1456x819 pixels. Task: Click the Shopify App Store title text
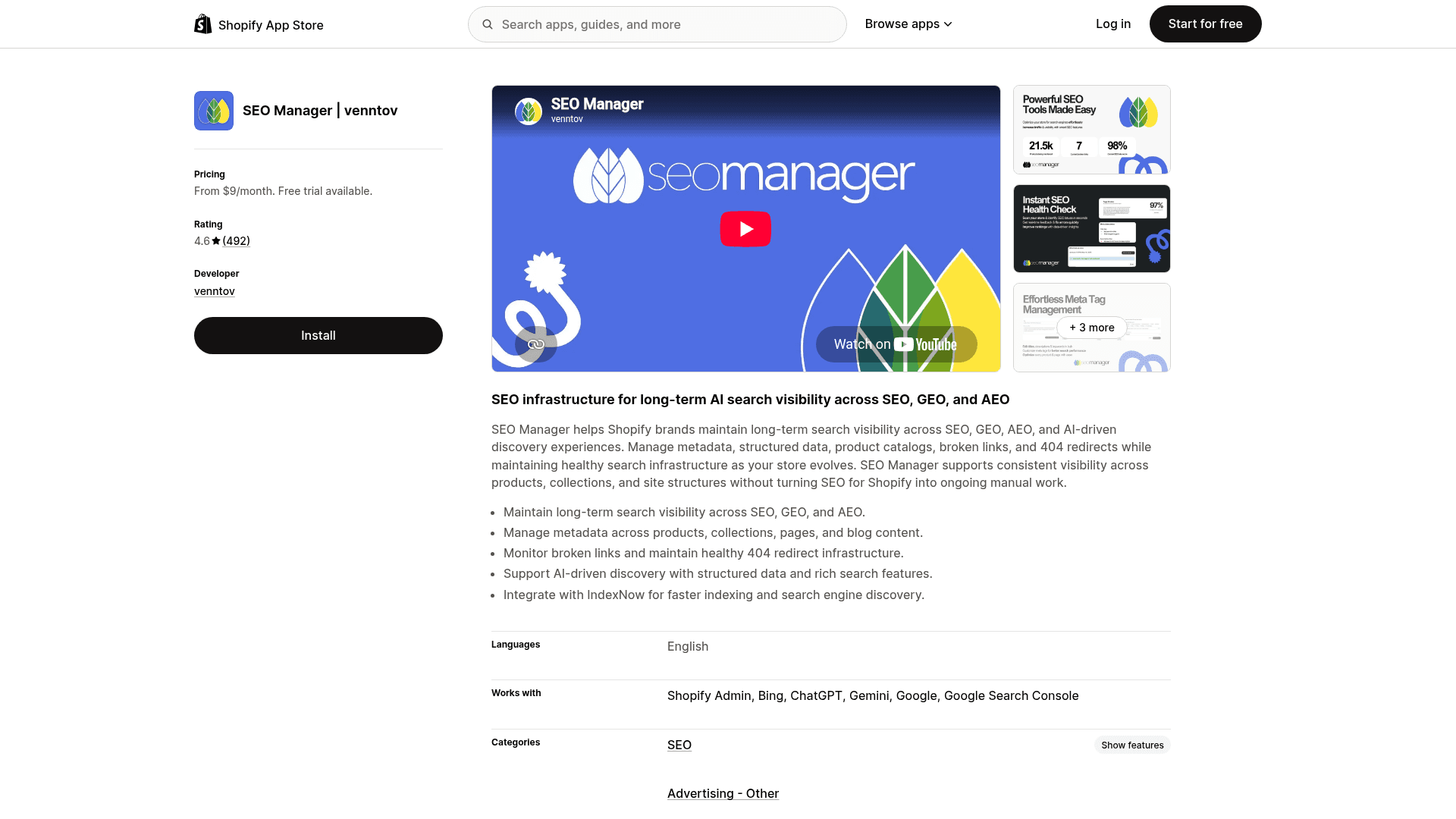[271, 25]
